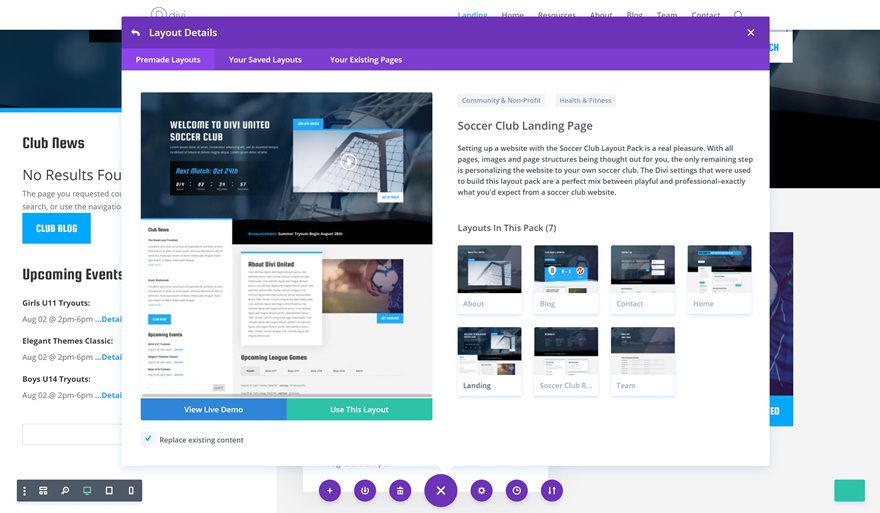
Task: Click the back arrow in Layout Details header
Action: coord(135,33)
